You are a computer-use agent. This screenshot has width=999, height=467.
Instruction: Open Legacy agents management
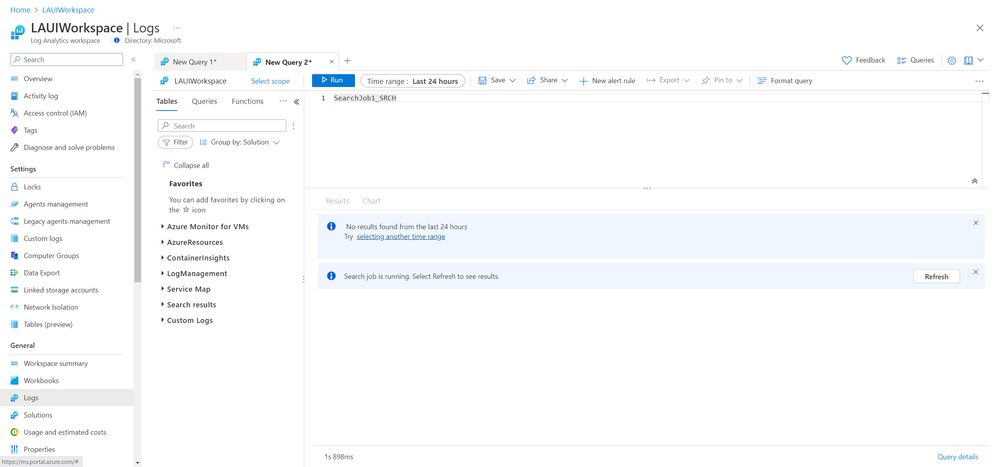click(x=66, y=222)
